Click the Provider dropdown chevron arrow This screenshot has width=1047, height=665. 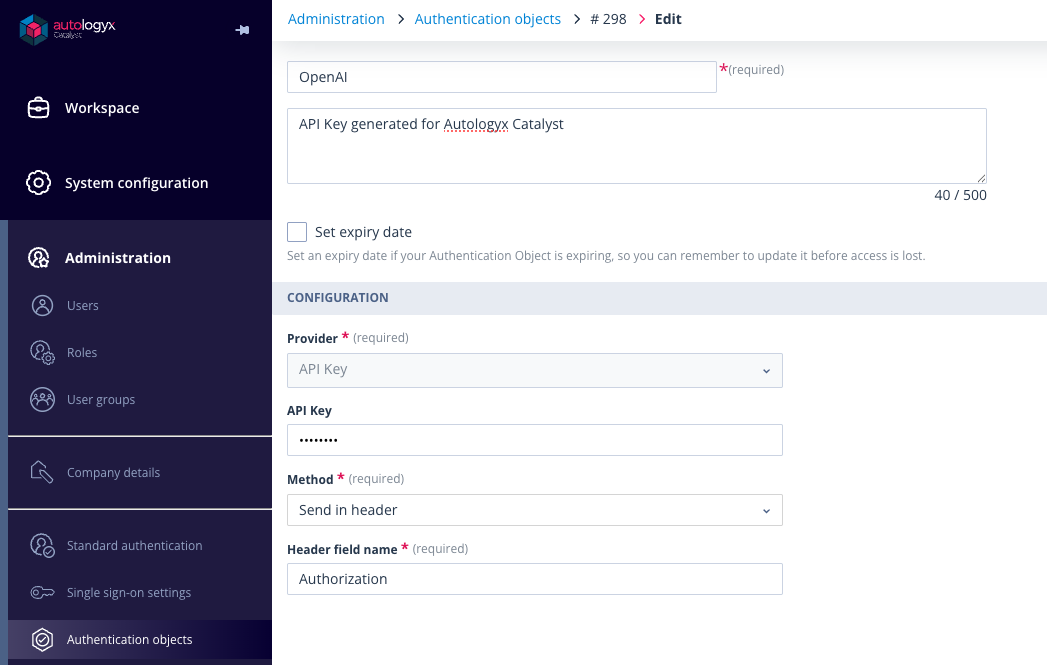pyautogui.click(x=766, y=371)
